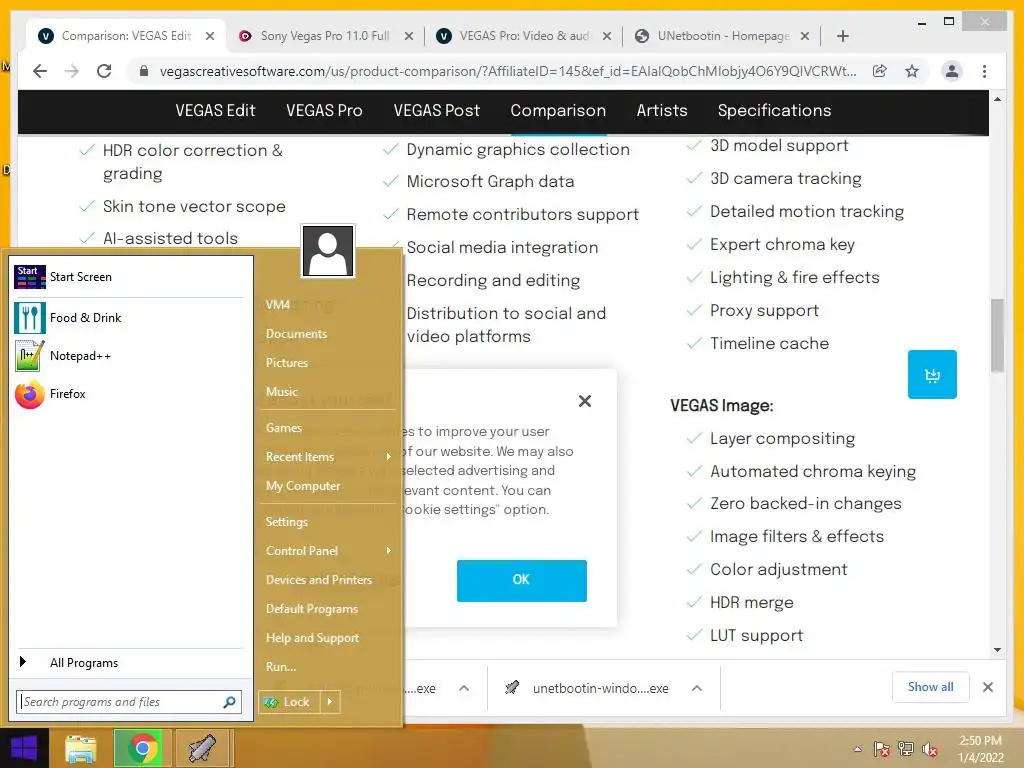Close the UNetbootin Homepage tab

[805, 36]
